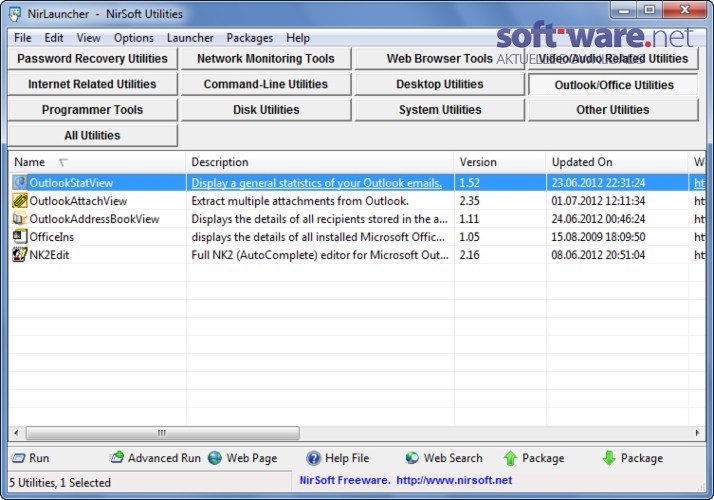Click the Advanced Run button label
The height and width of the screenshot is (500, 714).
164,458
